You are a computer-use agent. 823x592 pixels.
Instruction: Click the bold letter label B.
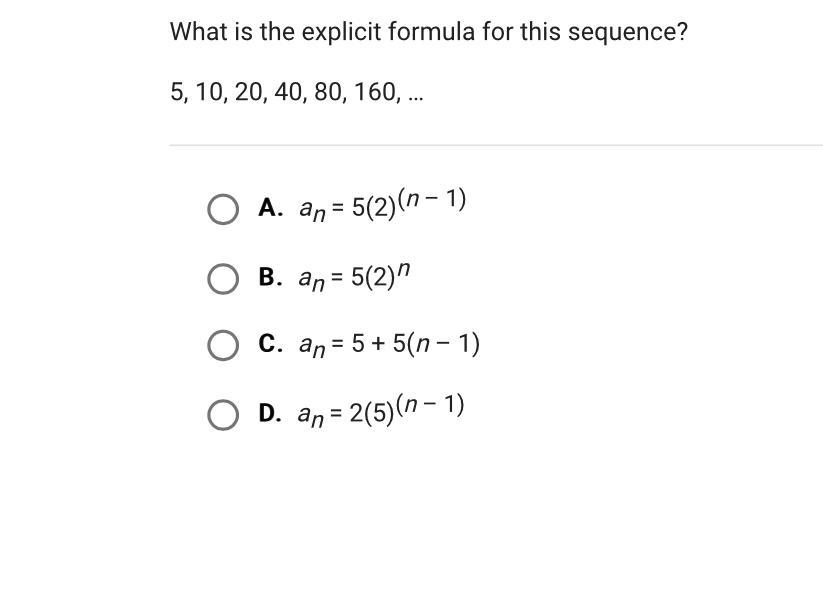(x=270, y=277)
